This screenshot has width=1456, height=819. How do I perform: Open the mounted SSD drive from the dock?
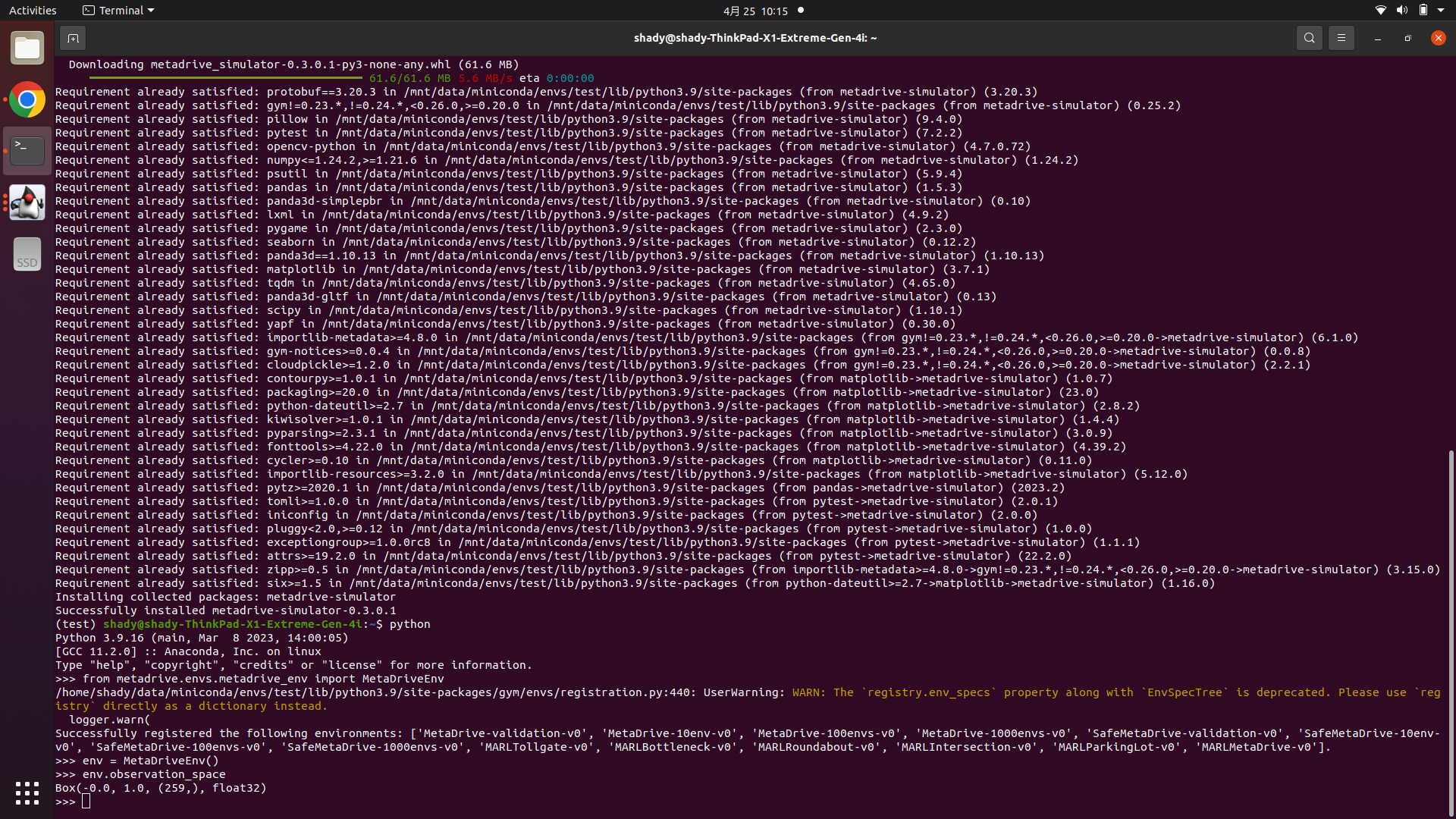point(27,254)
